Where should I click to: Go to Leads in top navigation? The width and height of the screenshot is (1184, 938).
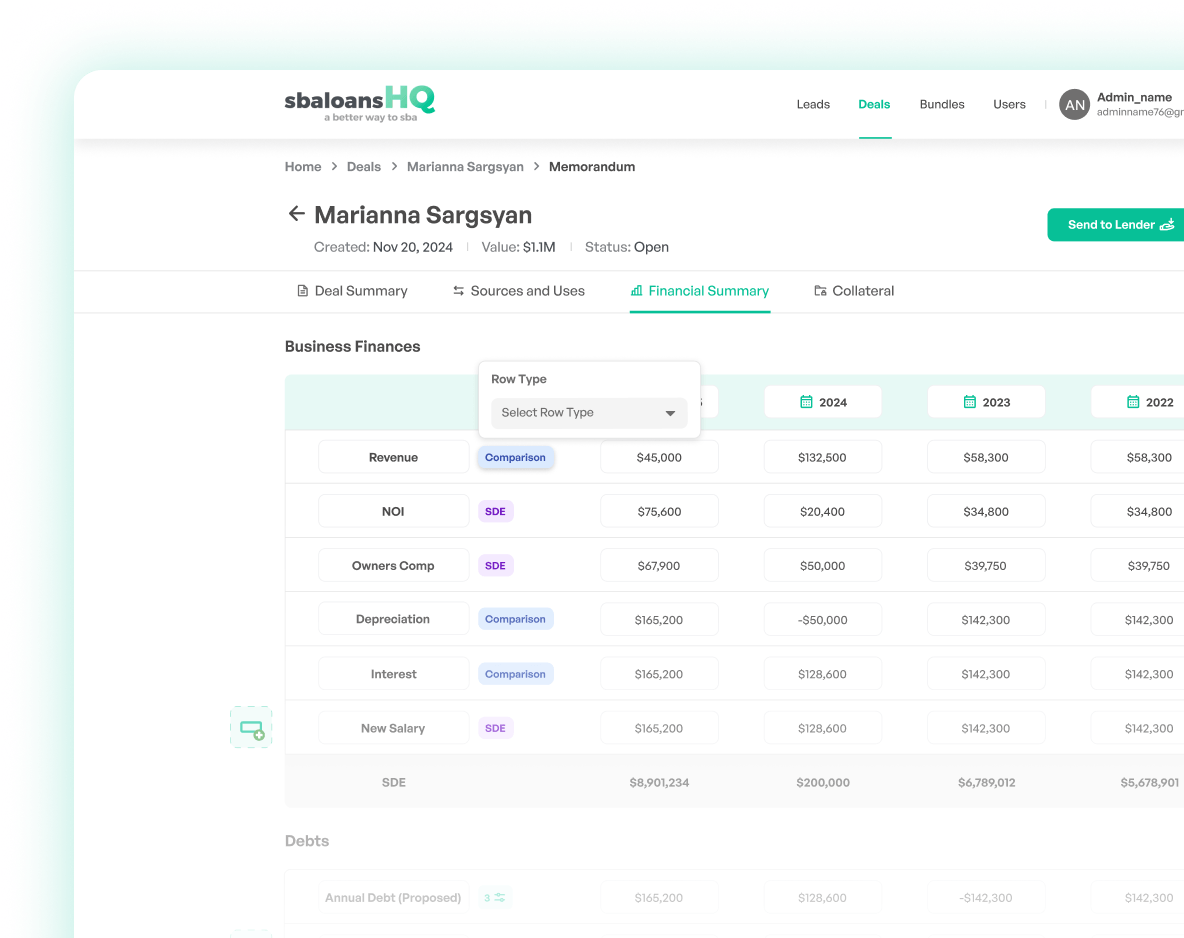point(813,104)
